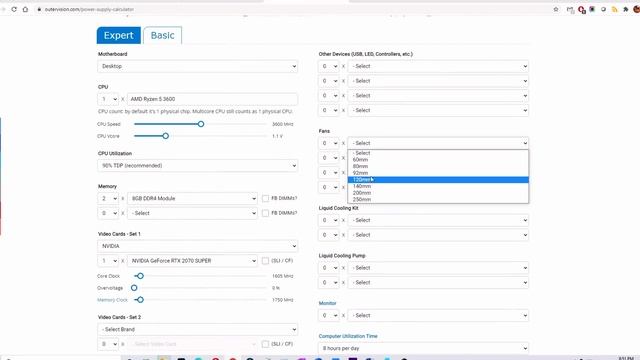Viewport: 640px width, 360px height.
Task: Open Monitor quantity dropdown
Action: 329,316
